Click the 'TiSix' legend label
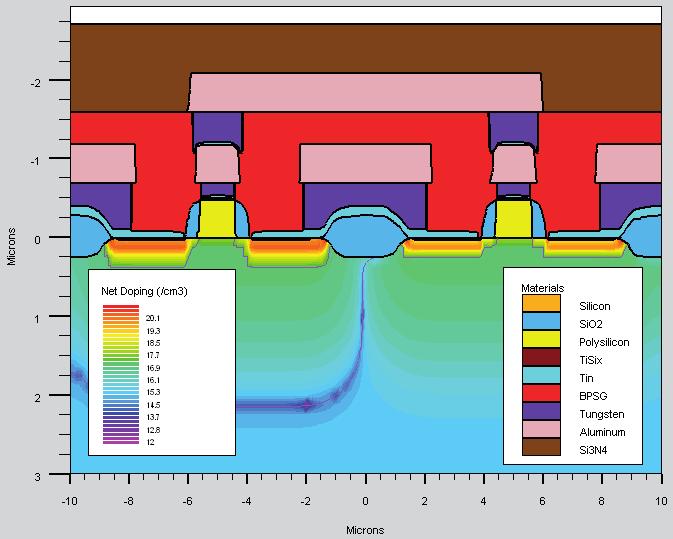 point(591,360)
